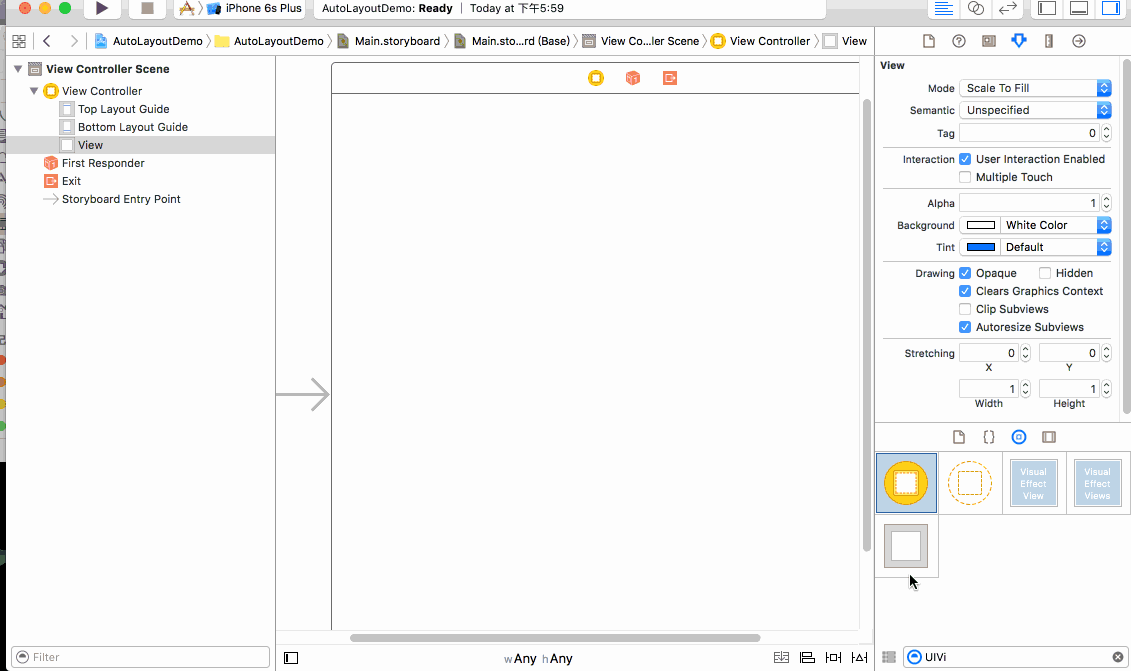The image size is (1131, 671).
Task: Click the outline Filter field
Action: 141,657
